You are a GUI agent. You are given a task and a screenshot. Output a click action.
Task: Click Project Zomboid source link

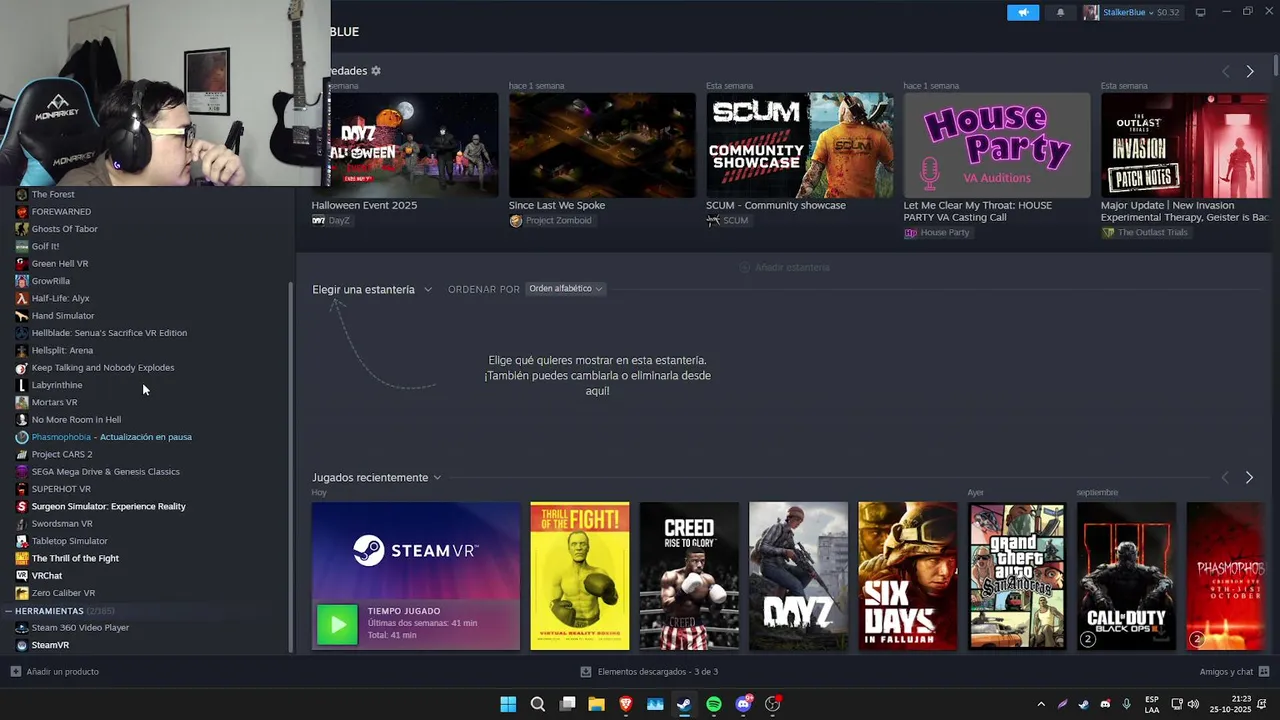[550, 220]
